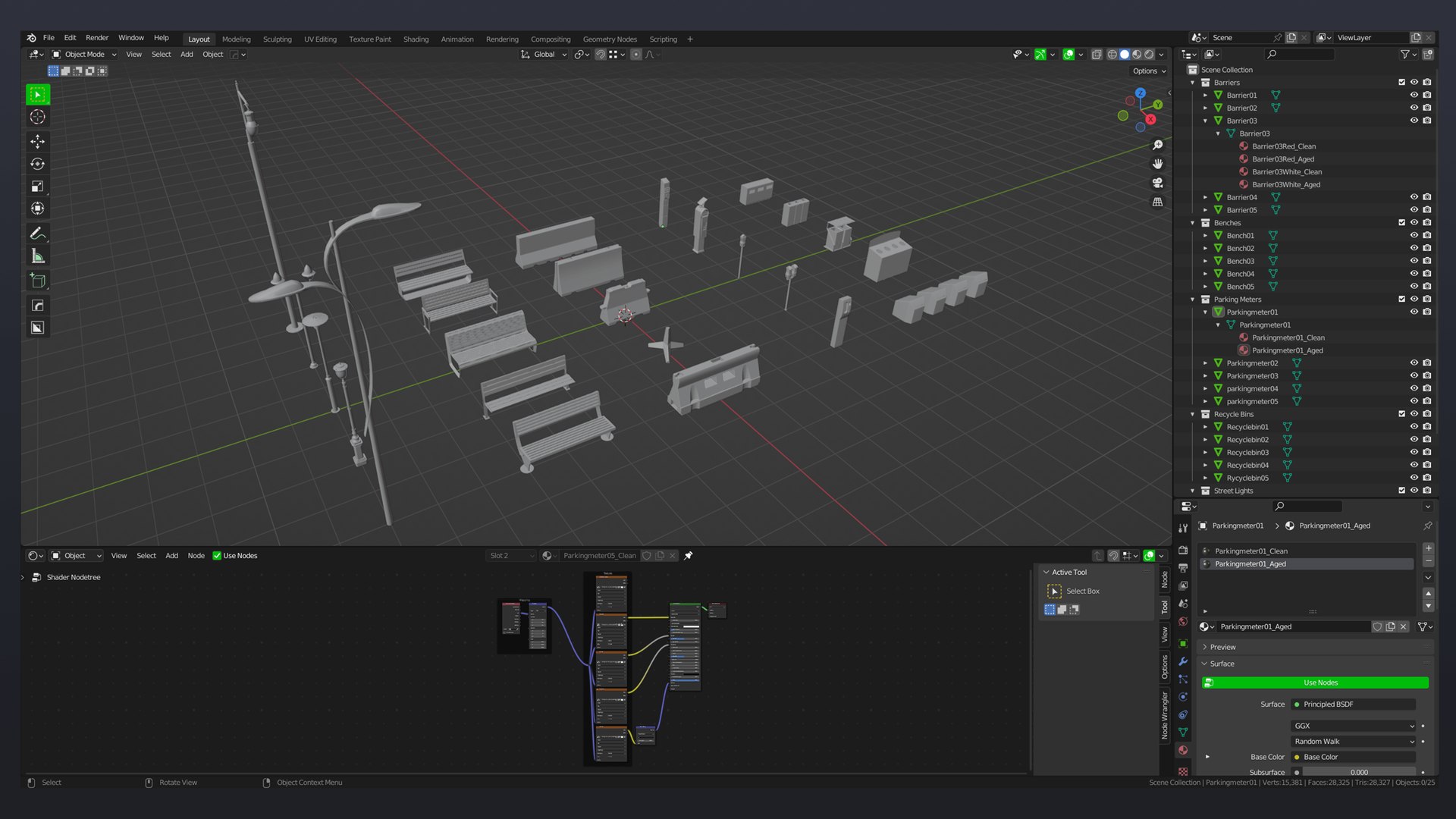Open Modifier wrench properties tab
This screenshot has height=819, width=1456.
(1183, 661)
